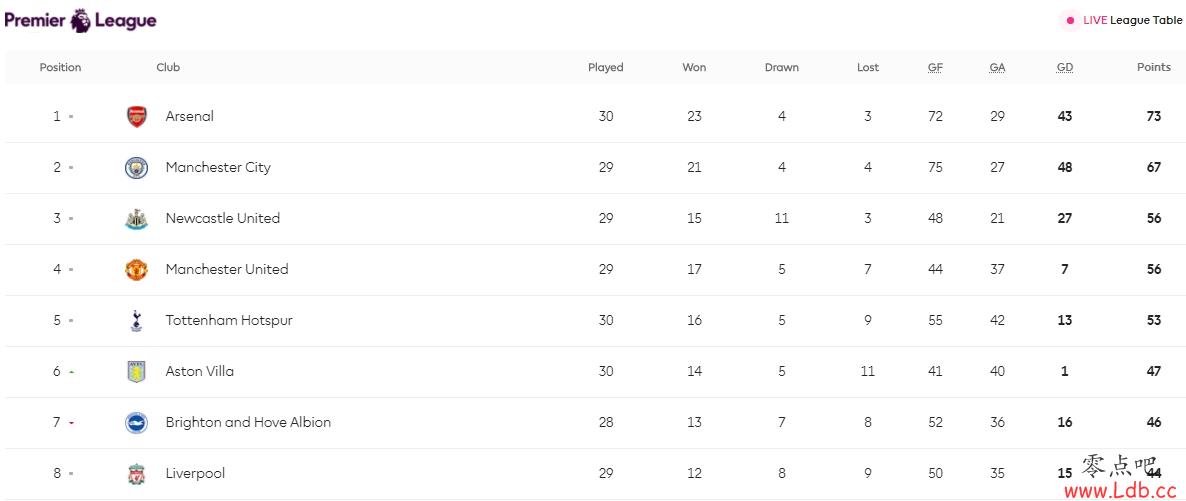Open the Brighton and Hove Albion link

[248, 422]
